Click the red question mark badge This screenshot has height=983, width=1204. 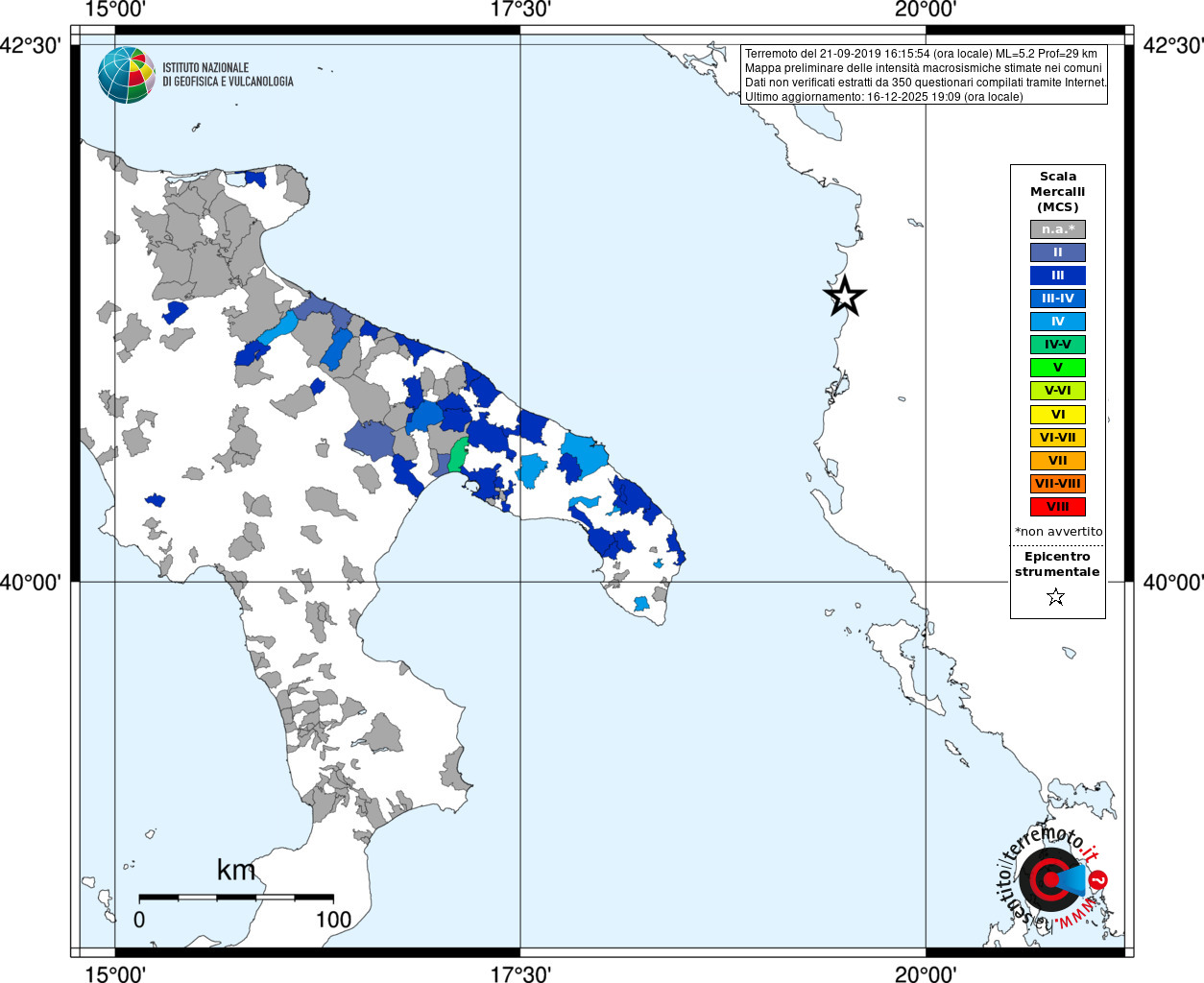pyautogui.click(x=1100, y=879)
